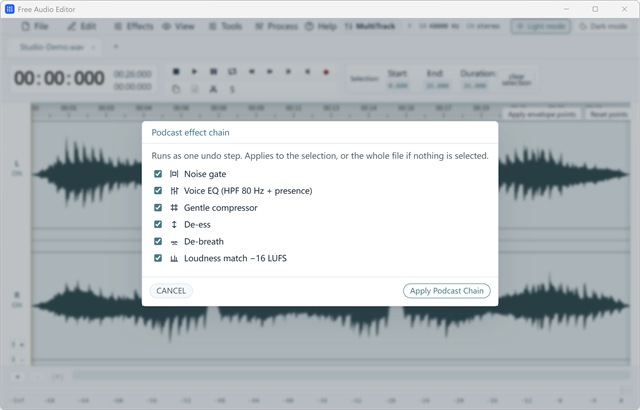
Task: Click the loop playback icon
Action: (x=232, y=72)
